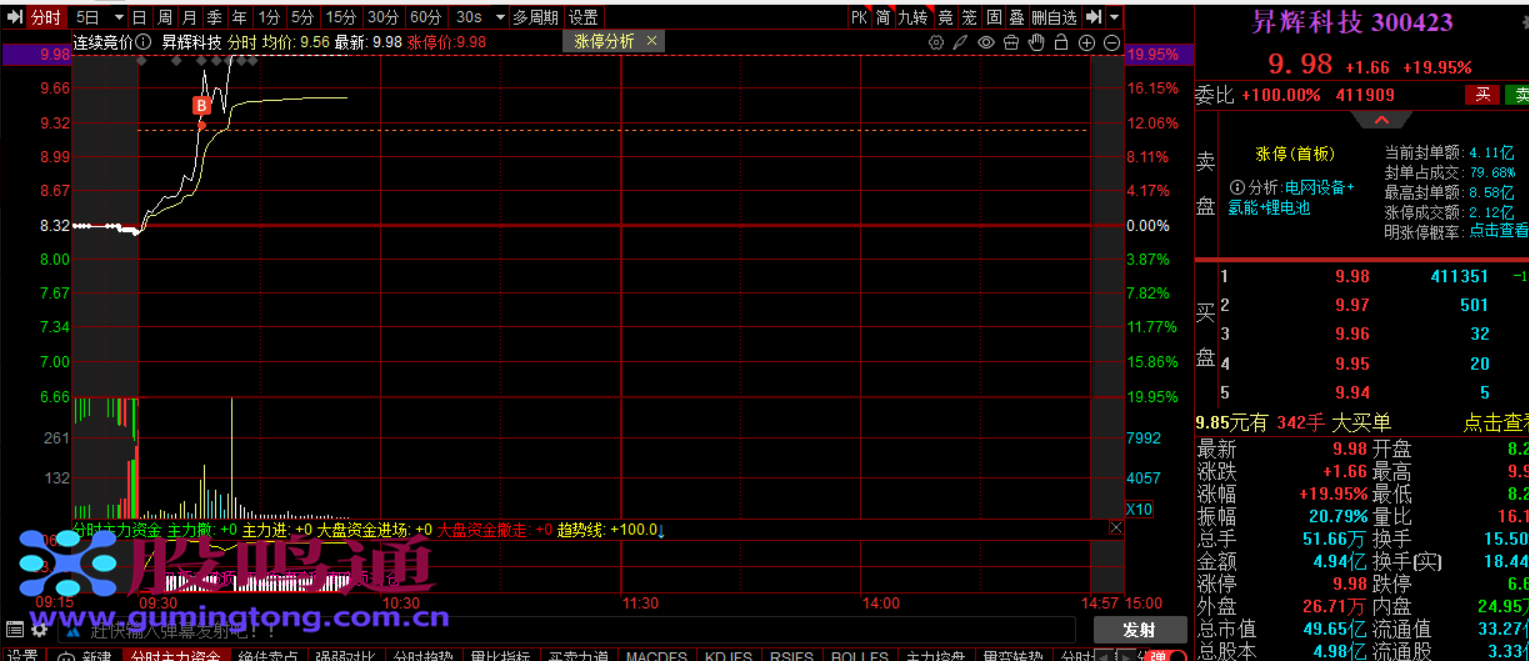This screenshot has height=661, width=1529.
Task: Close the 分时主力资金 indicator panel
Action: pos(1116,528)
